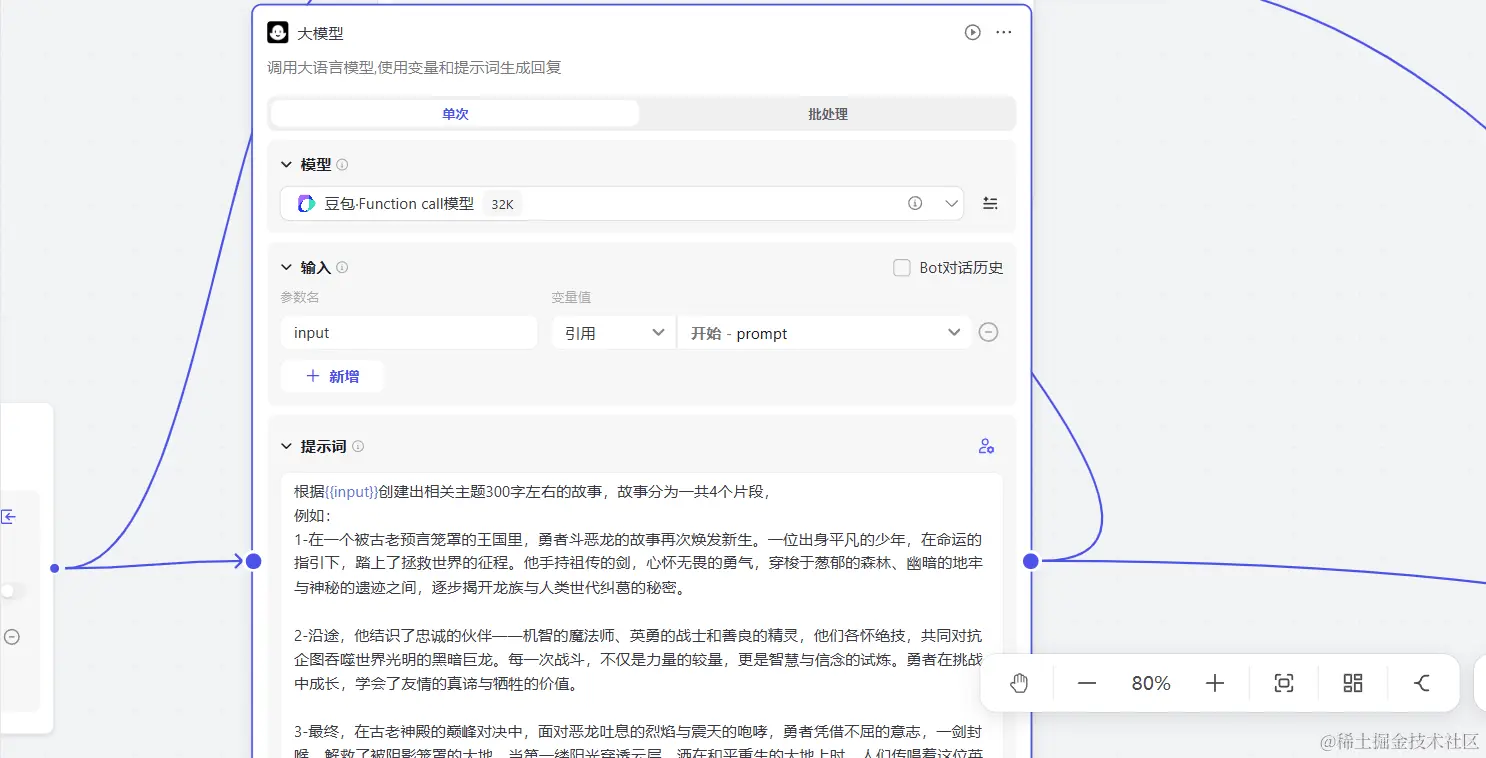Collapse the 输入 section

click(x=286, y=267)
